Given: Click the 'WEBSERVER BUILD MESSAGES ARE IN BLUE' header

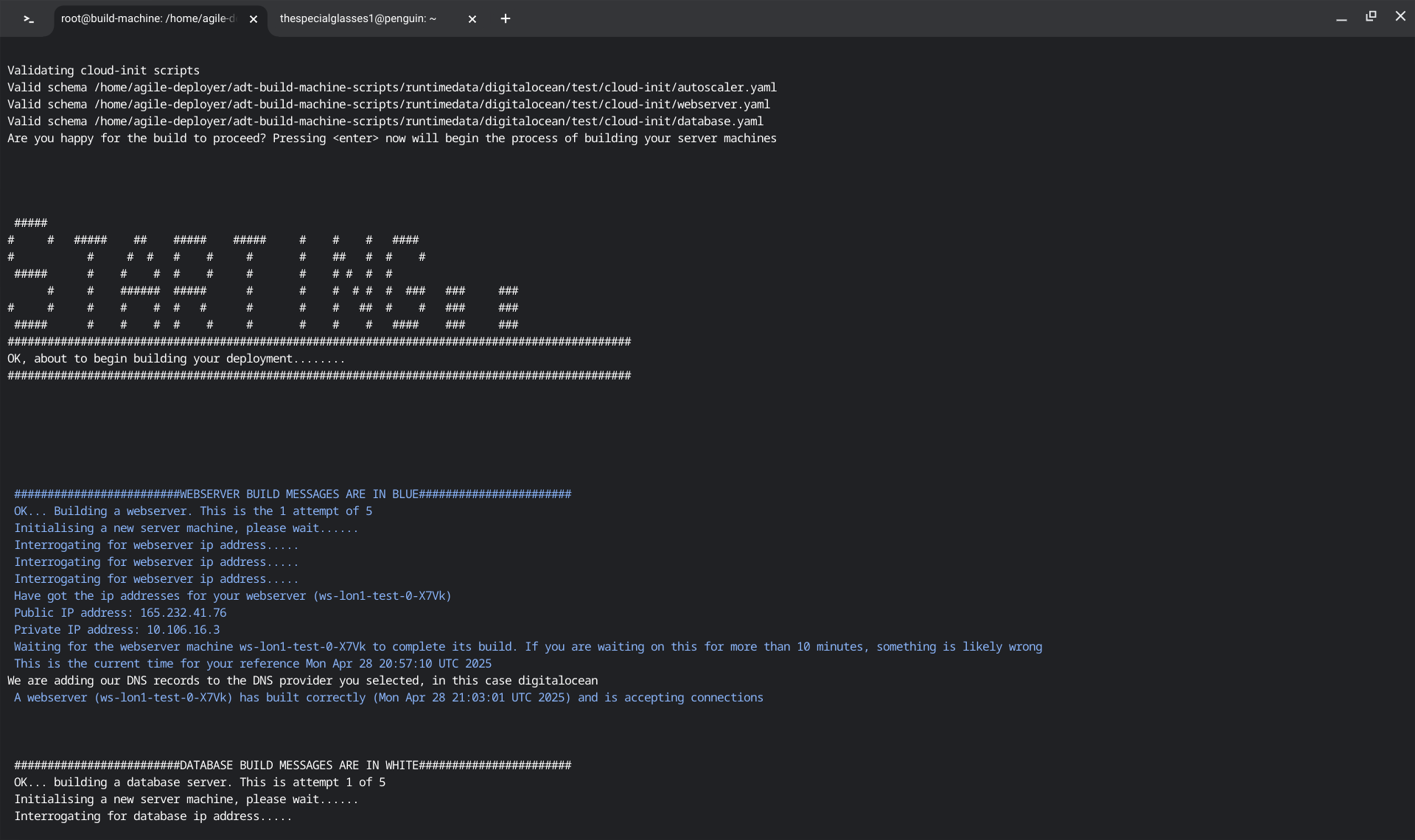Looking at the screenshot, I should coord(293,494).
